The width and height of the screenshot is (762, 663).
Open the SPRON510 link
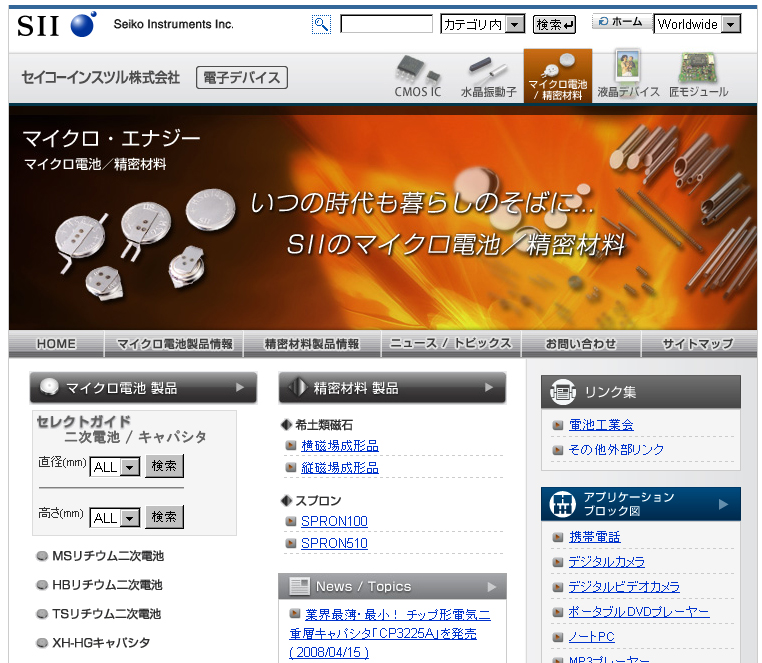click(x=334, y=543)
